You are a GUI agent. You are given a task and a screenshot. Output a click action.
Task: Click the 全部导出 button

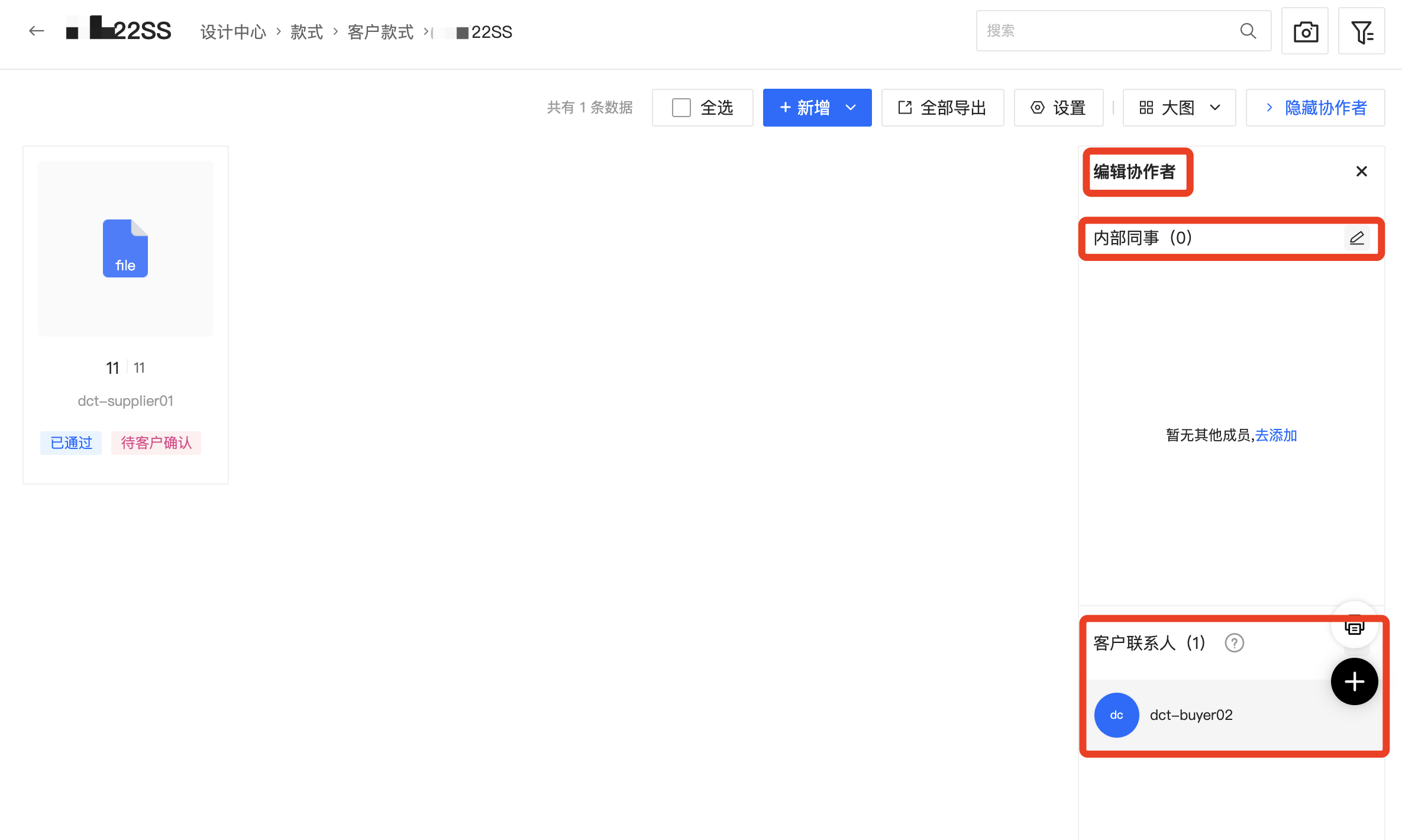pyautogui.click(x=942, y=108)
